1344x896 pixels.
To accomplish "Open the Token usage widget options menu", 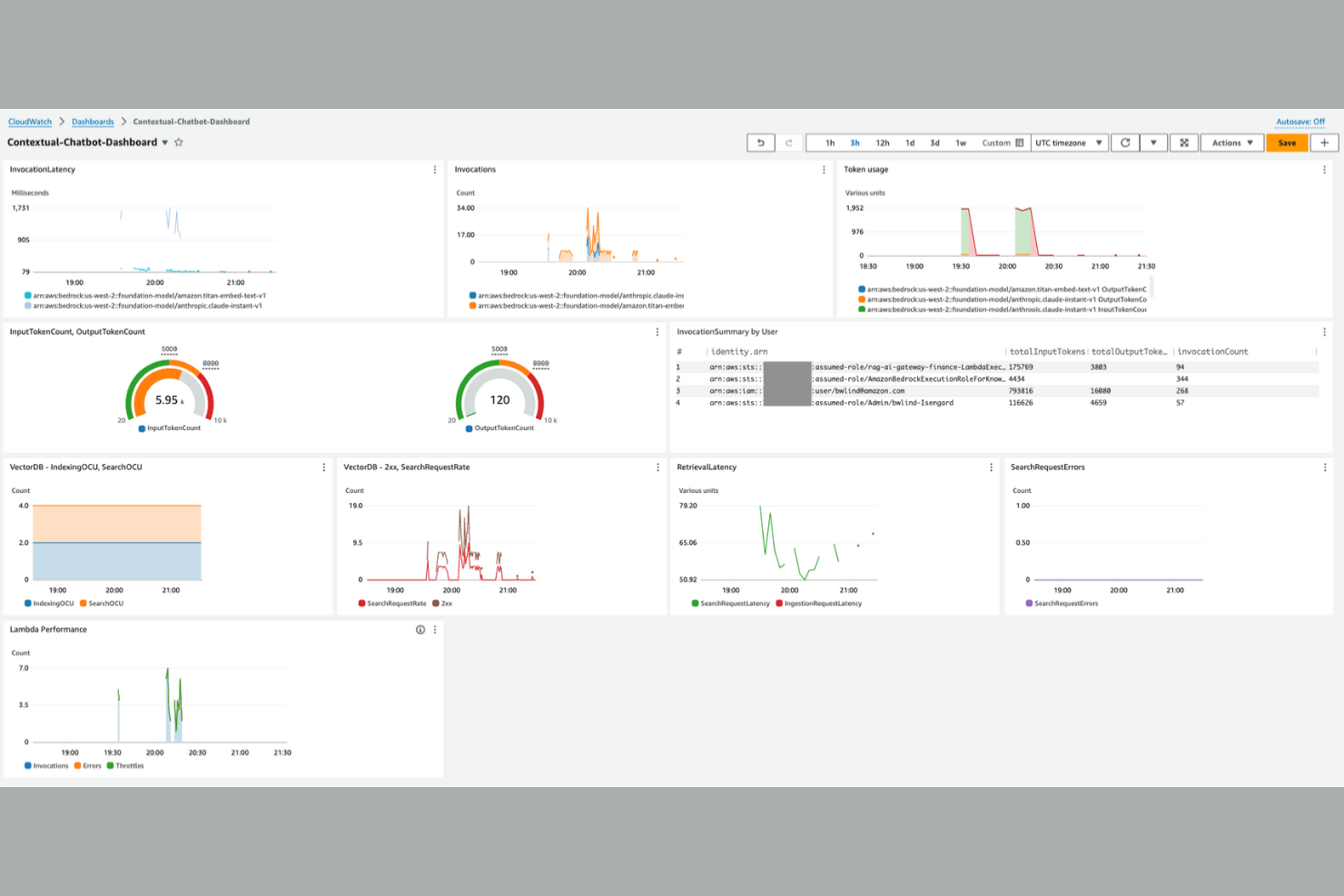I will tap(1324, 169).
